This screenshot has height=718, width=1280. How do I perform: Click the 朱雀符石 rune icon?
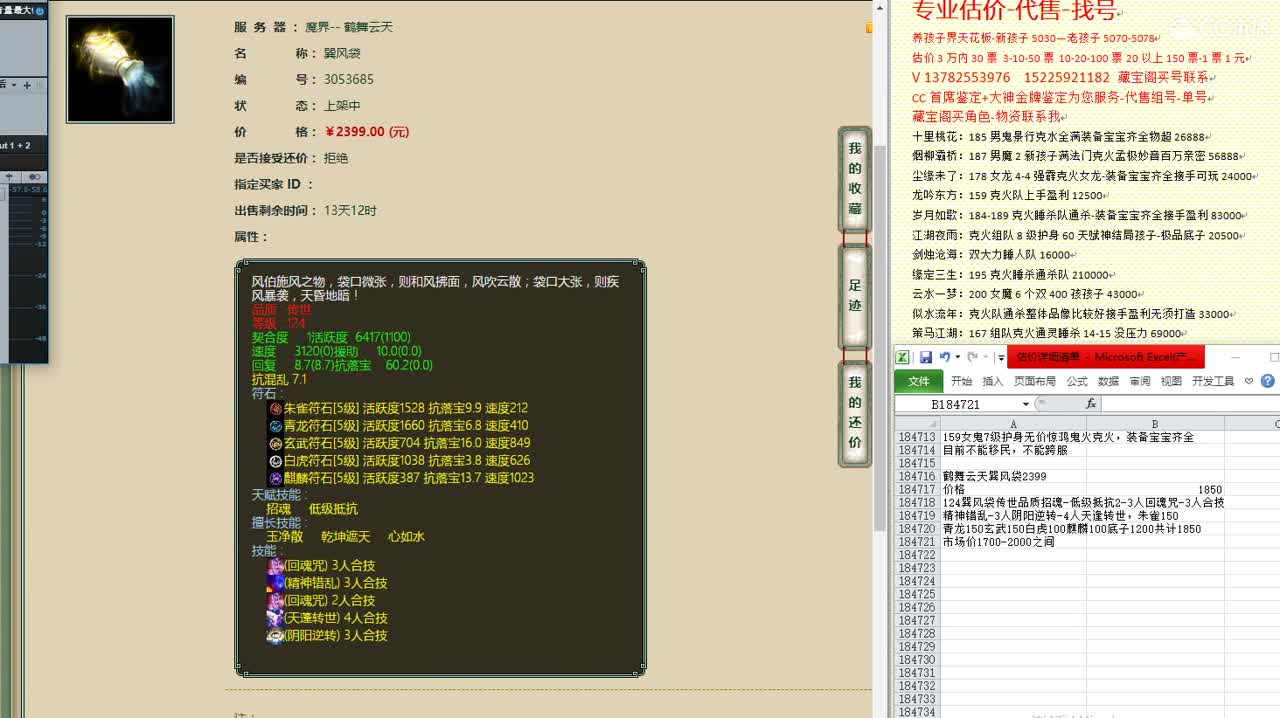pyautogui.click(x=276, y=408)
